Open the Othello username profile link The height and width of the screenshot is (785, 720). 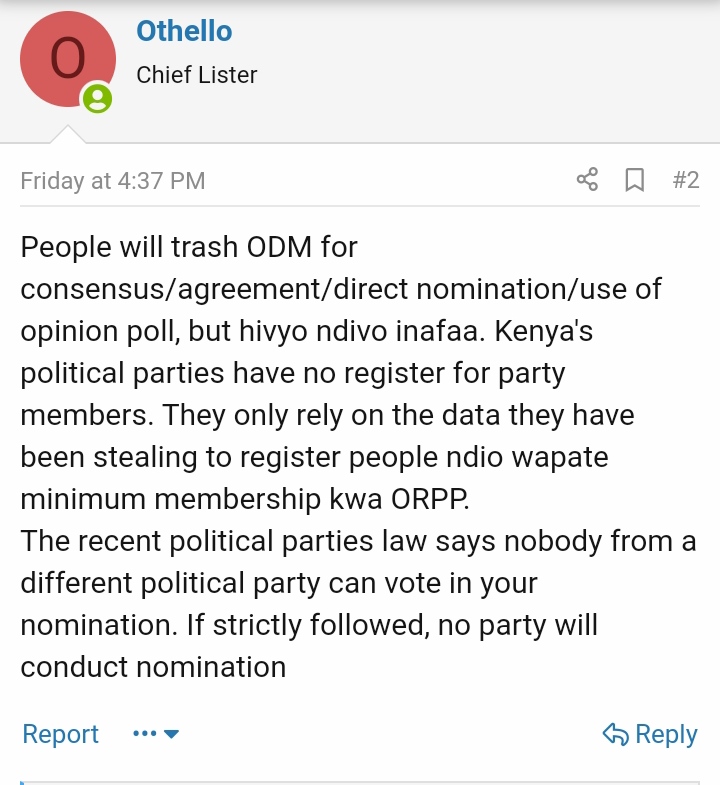[x=184, y=31]
